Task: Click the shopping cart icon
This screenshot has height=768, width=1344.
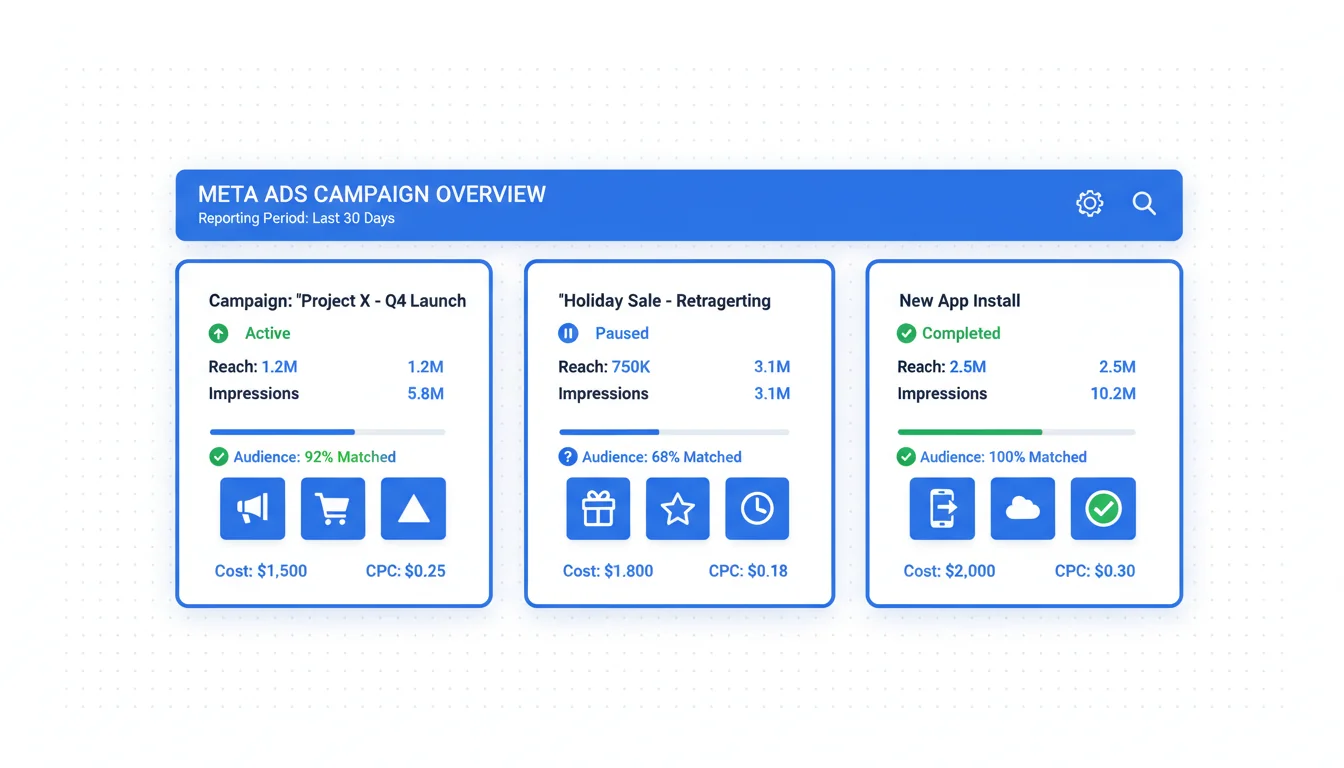Action: [332, 509]
